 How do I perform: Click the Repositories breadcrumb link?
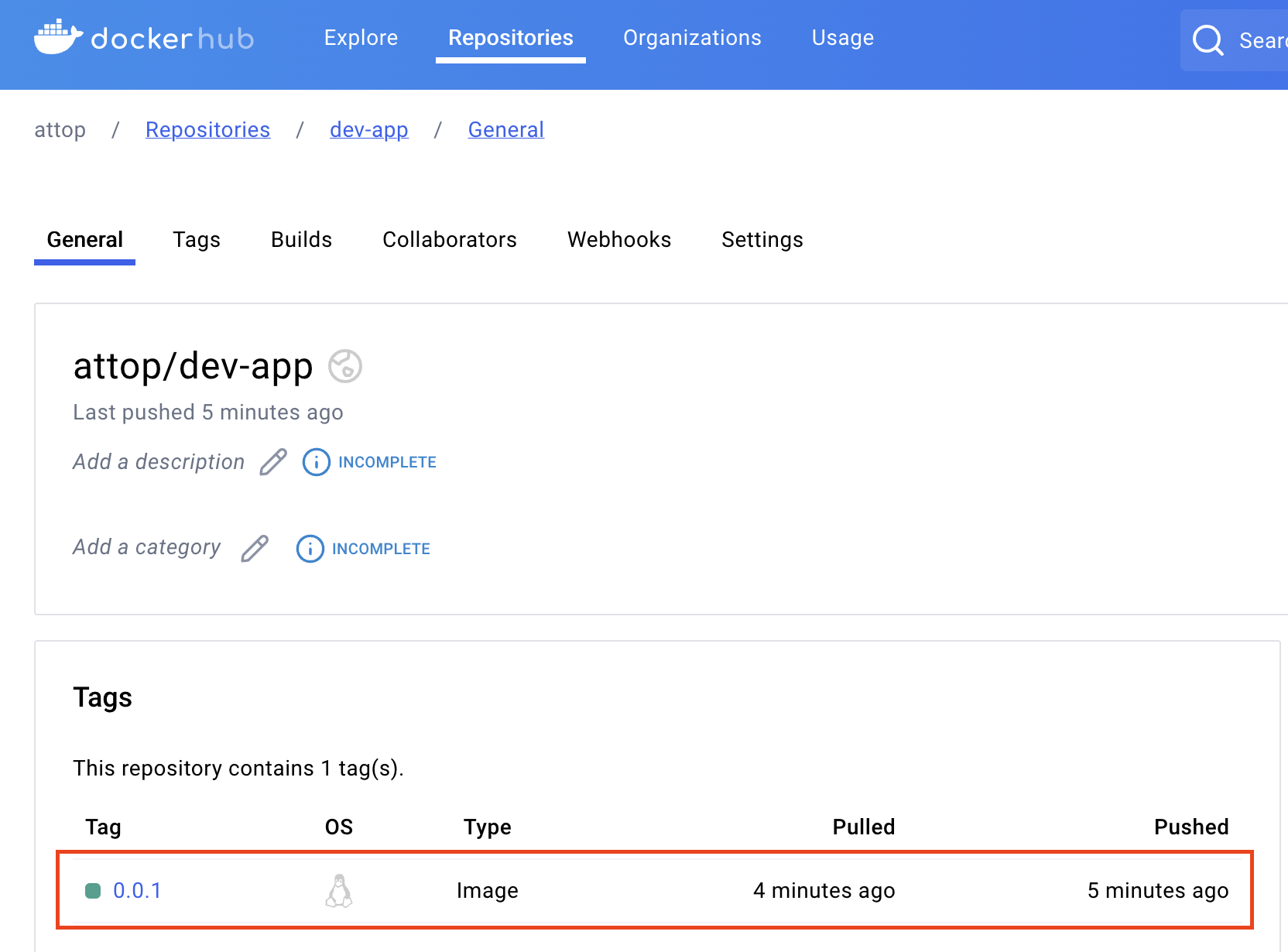click(207, 130)
